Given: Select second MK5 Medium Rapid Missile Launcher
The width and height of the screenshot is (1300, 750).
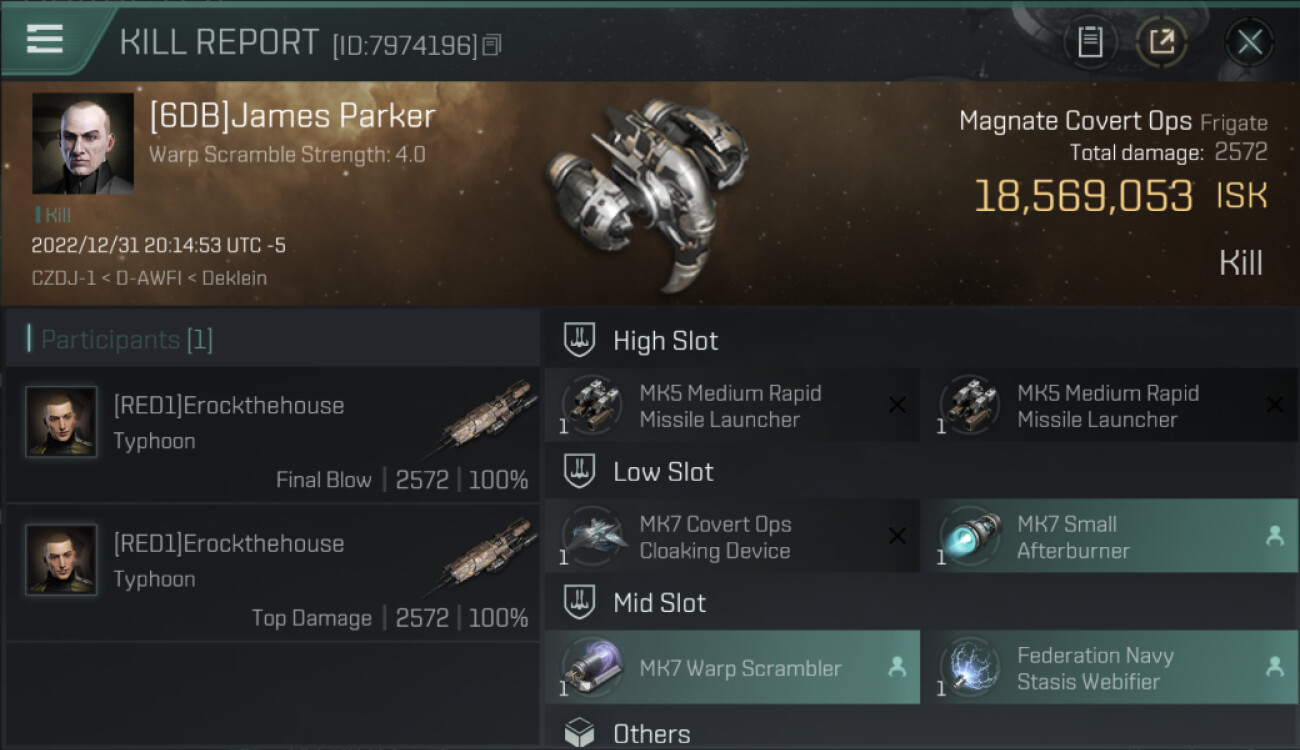Looking at the screenshot, I should (1108, 406).
